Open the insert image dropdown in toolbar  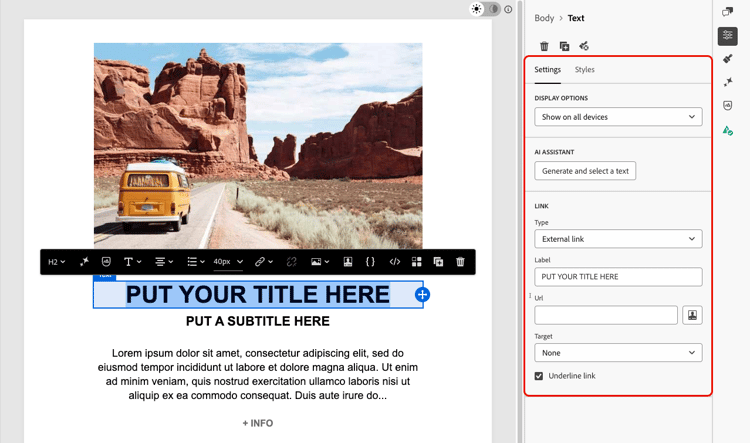(x=320, y=262)
